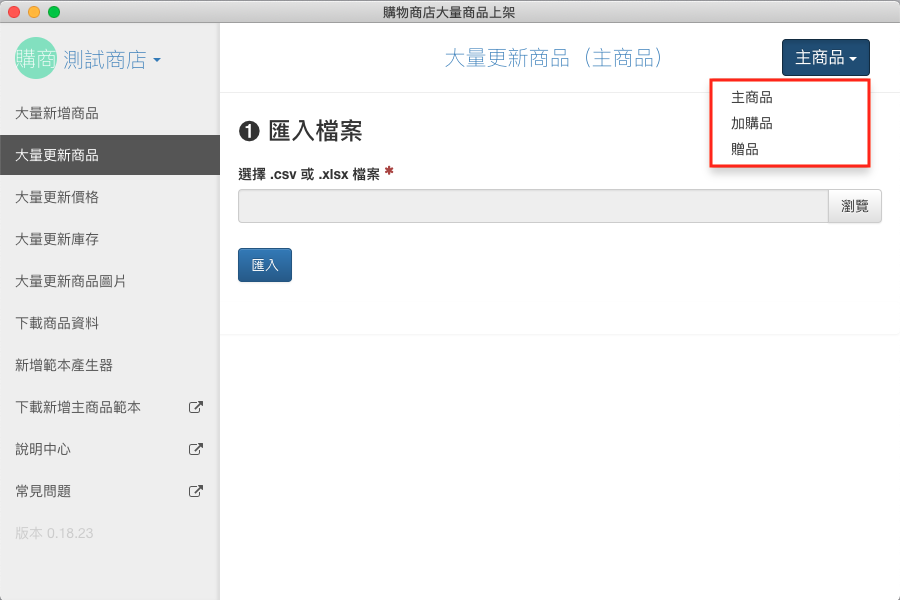900x600 pixels.
Task: Click external-link icon beside 常見問題
Action: tap(196, 491)
